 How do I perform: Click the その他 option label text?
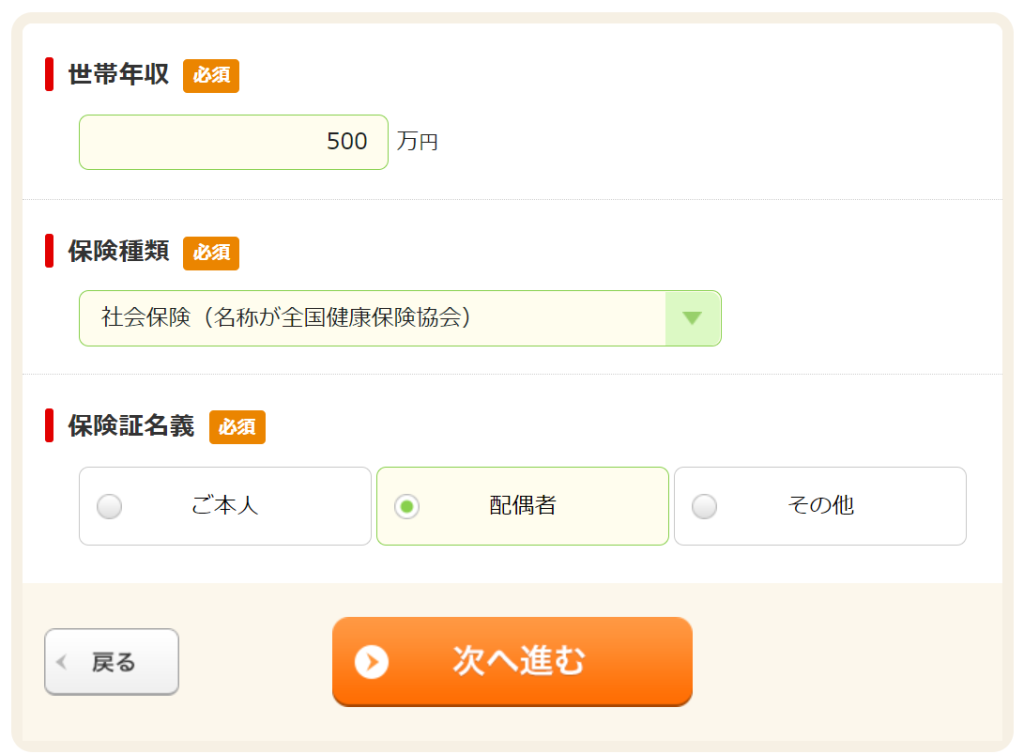pos(820,505)
